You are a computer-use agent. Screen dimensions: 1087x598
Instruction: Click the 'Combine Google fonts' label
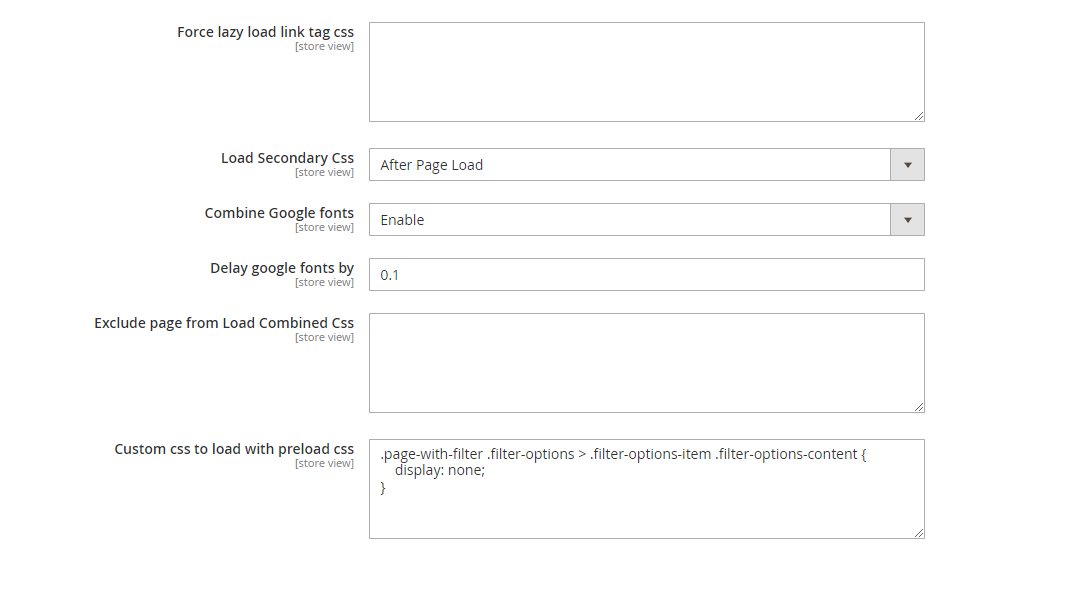[279, 213]
